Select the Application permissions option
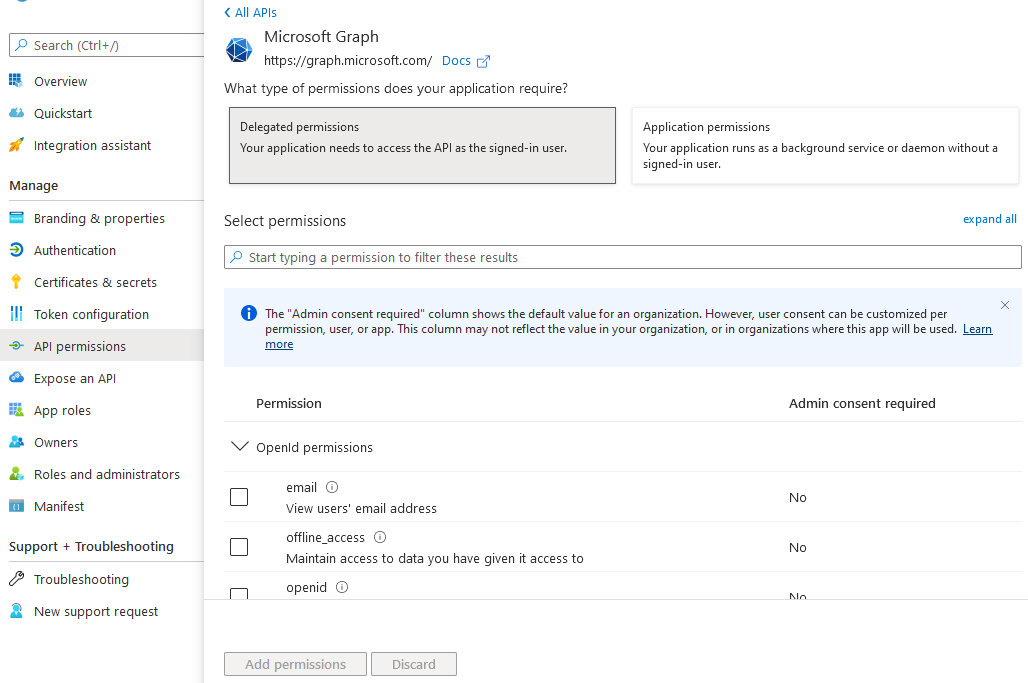 (825, 146)
